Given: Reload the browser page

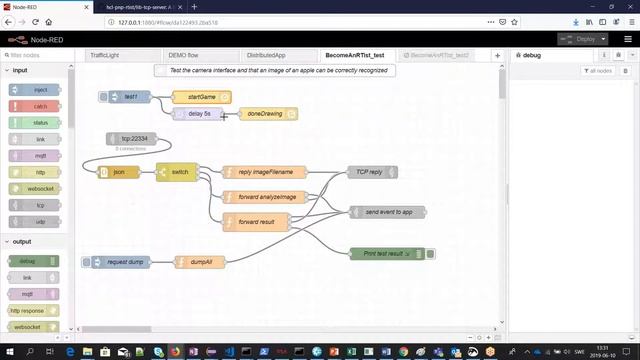Looking at the screenshot, I should (x=35, y=22).
